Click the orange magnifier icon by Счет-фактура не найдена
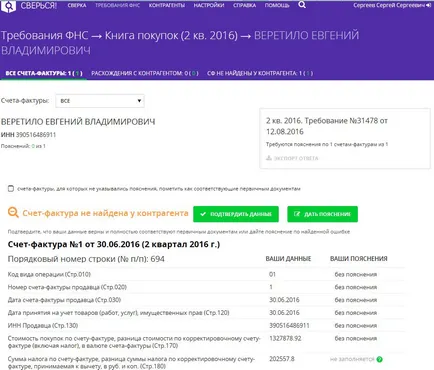 pos(13,213)
